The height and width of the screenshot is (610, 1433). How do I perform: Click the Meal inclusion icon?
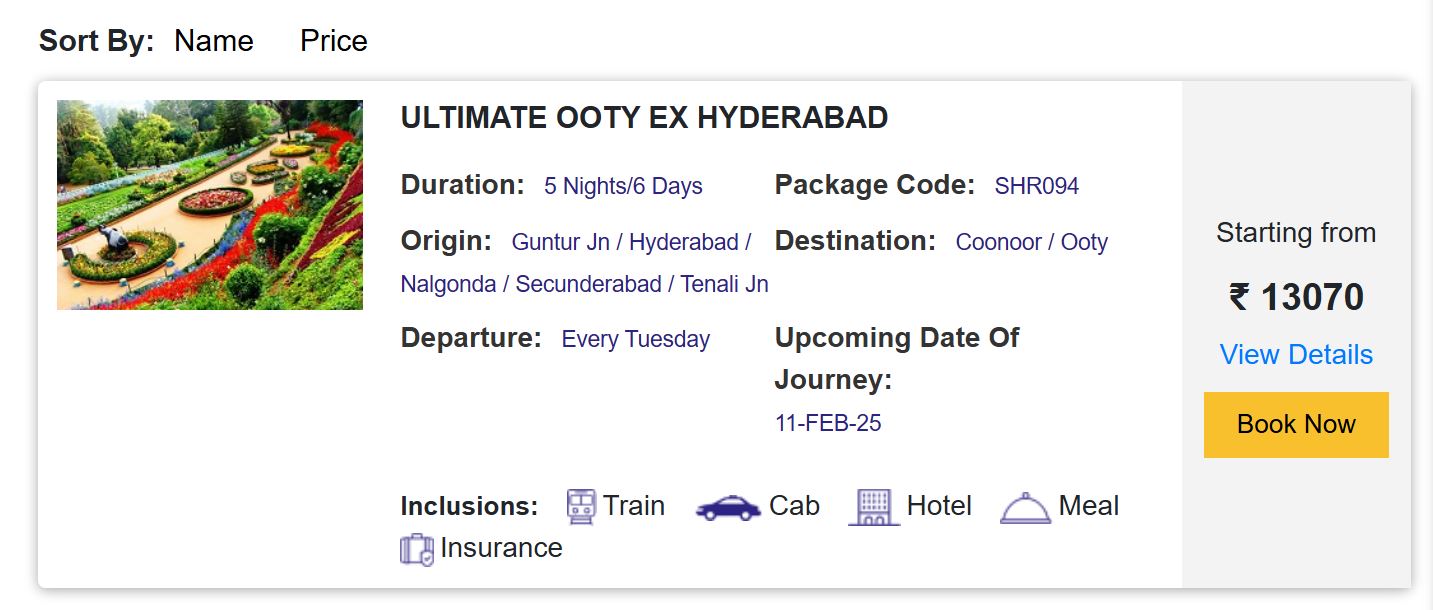tap(1022, 506)
